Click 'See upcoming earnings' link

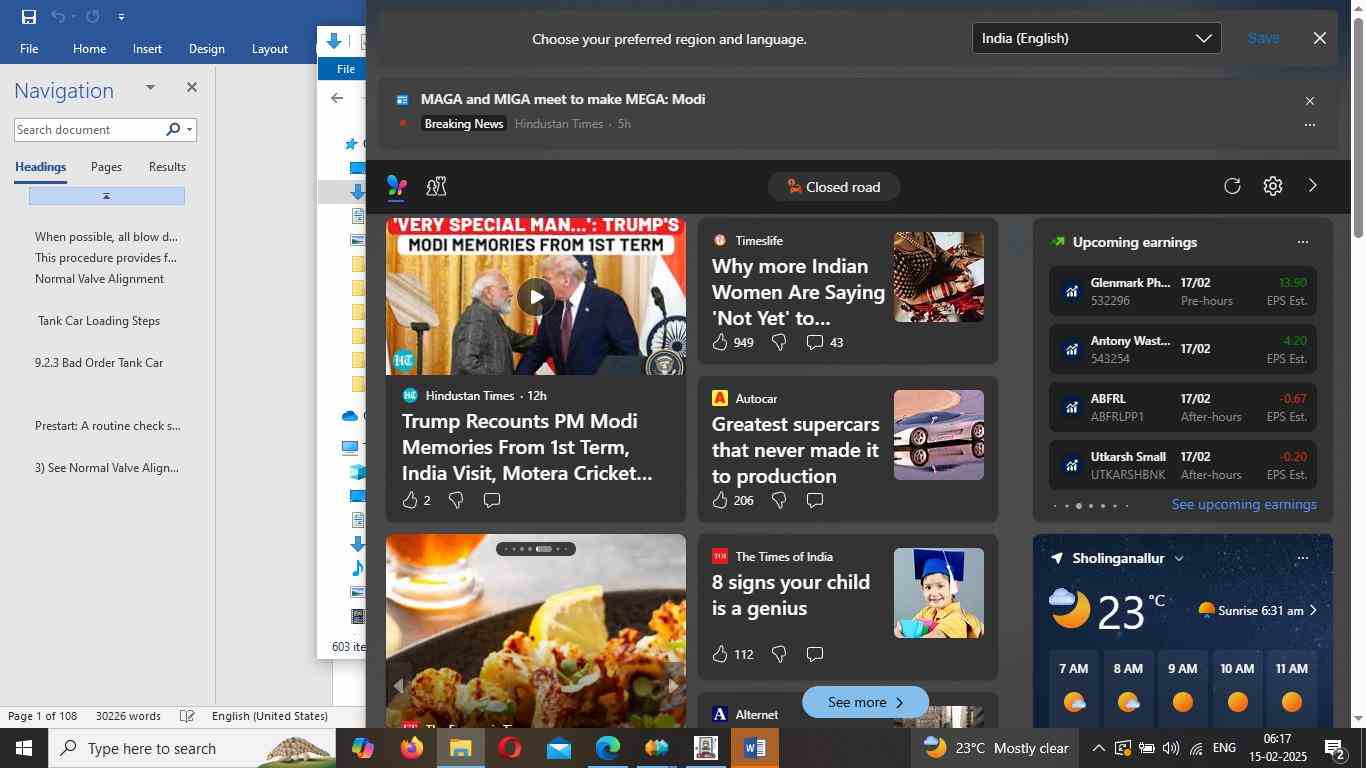[x=1244, y=504]
